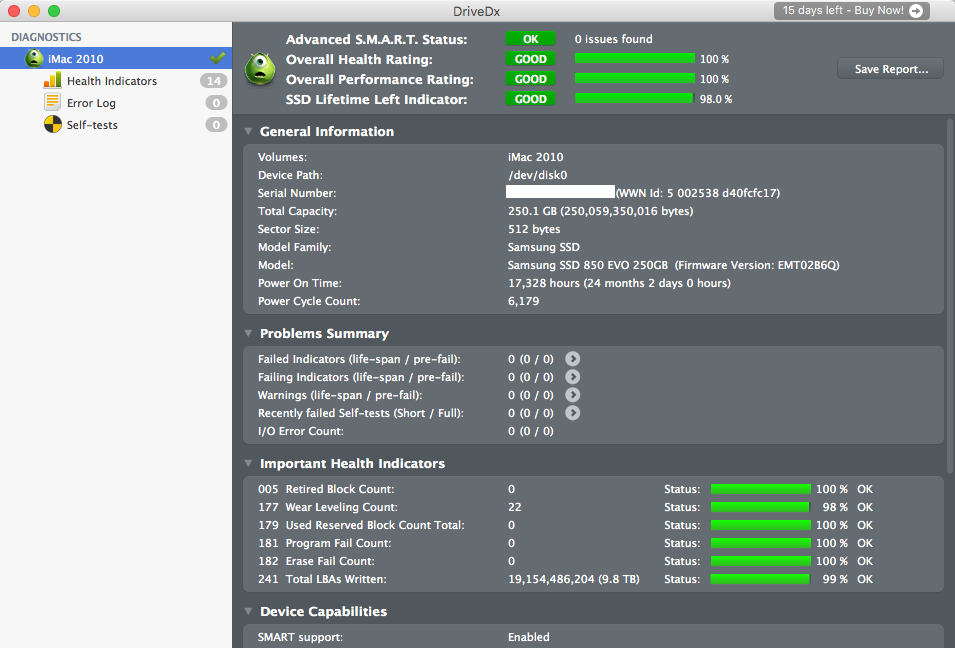Click '005 Retired Block Count' label
Viewport: 955px width, 648px height.
point(326,489)
